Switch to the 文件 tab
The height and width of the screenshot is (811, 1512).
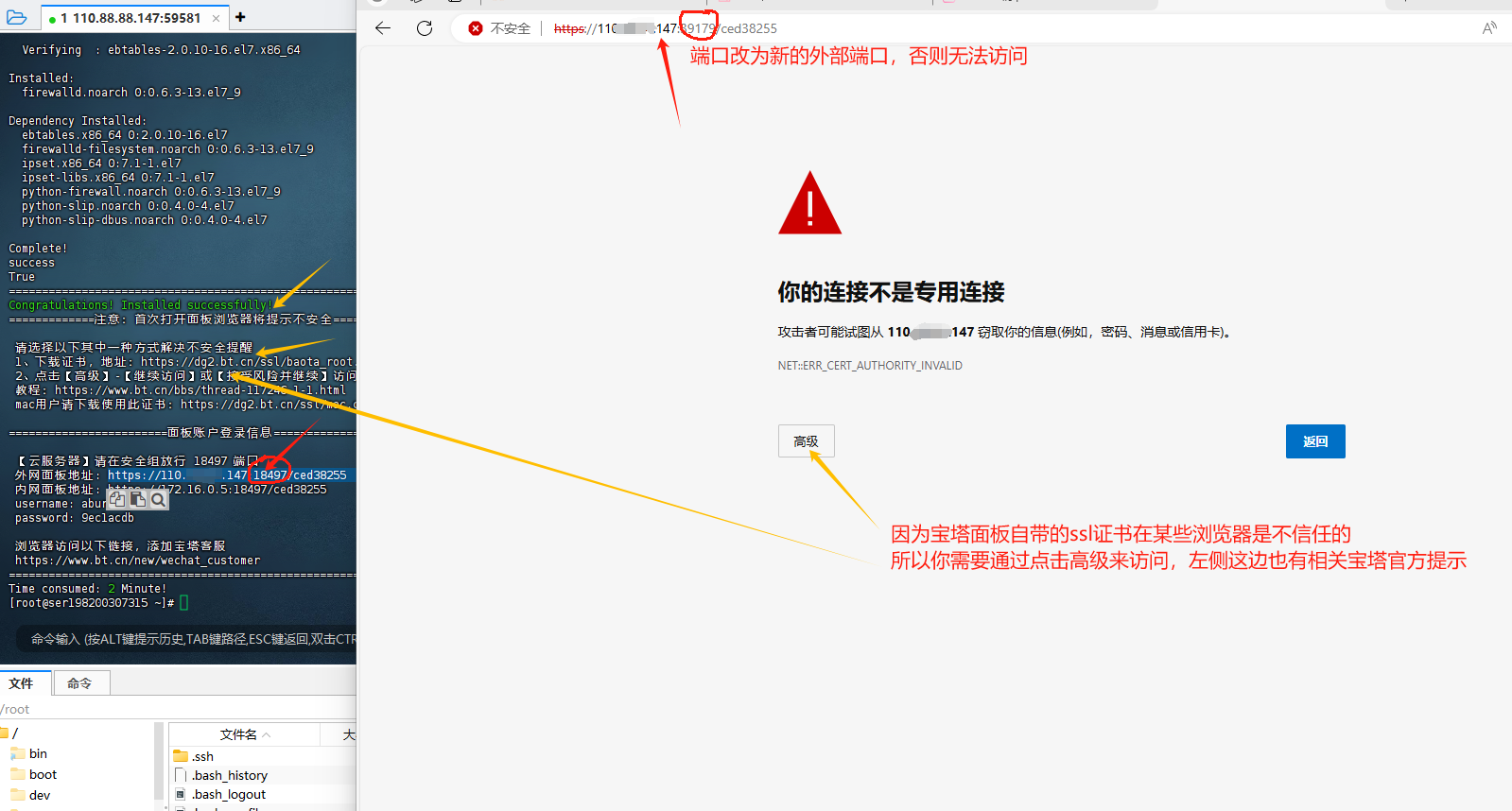pos(22,683)
